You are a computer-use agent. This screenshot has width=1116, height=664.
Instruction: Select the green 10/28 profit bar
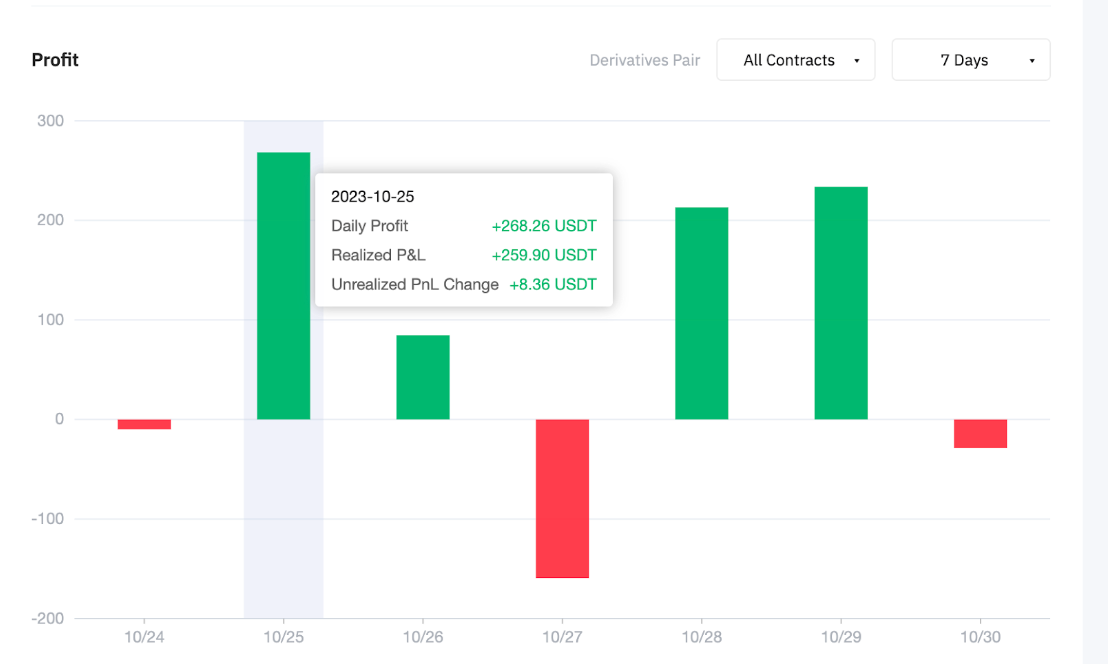702,313
